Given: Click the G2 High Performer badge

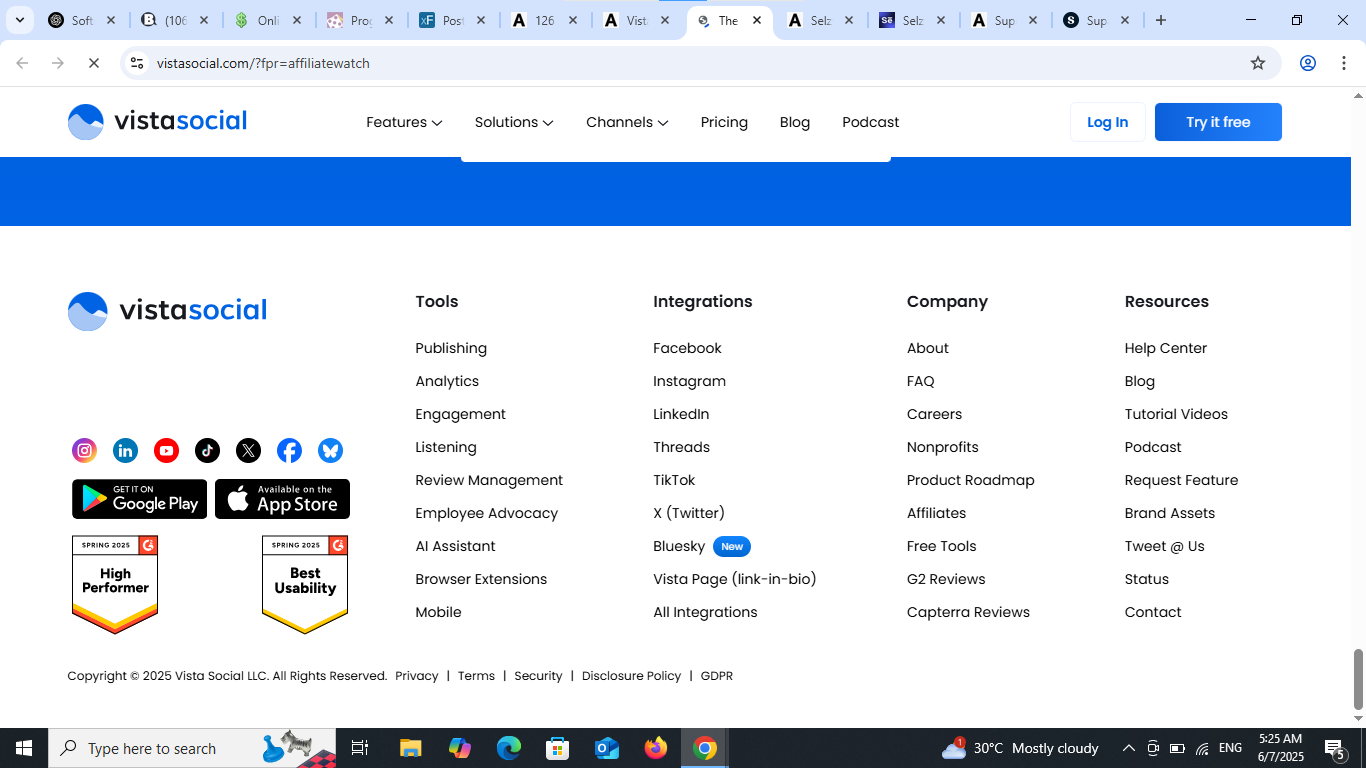Looking at the screenshot, I should tap(115, 585).
